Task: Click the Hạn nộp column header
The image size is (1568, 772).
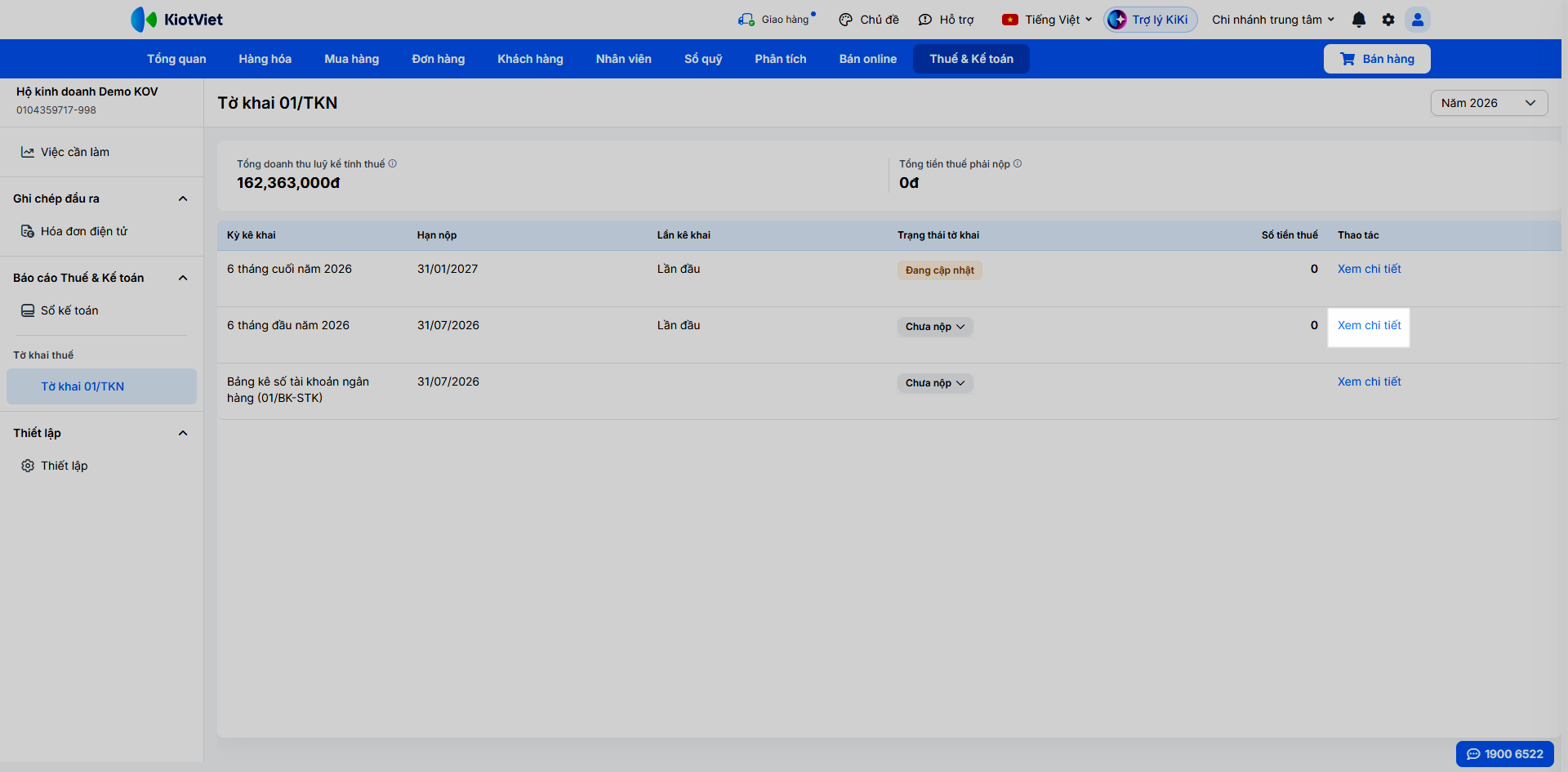Action: [437, 235]
